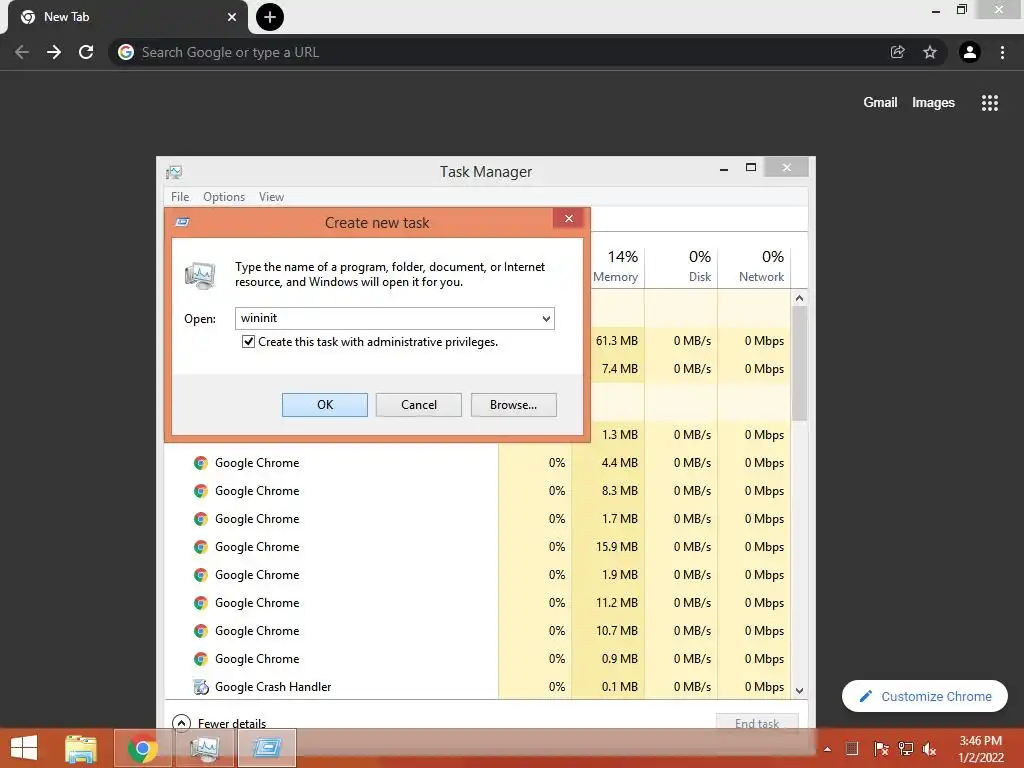Screen dimensions: 1024x768
Task: Select Google Chrome process using 8.3 MB
Action: tap(477, 490)
